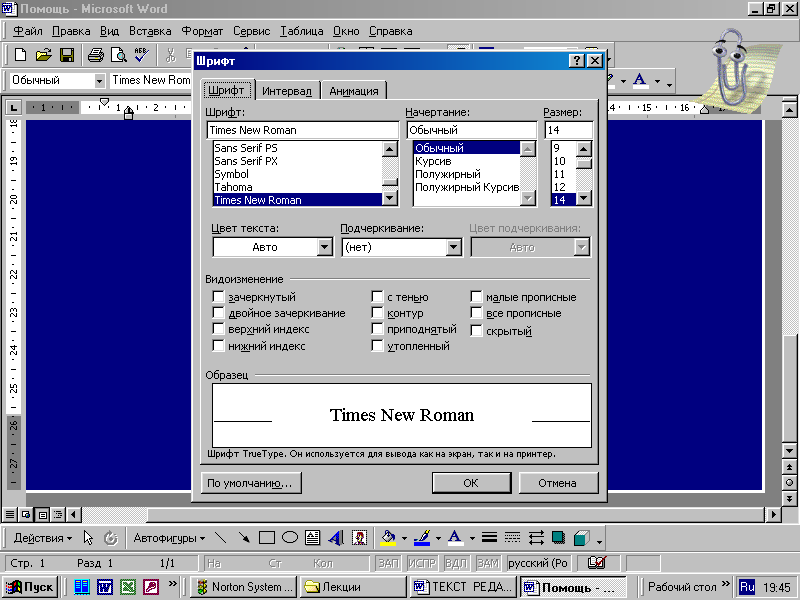Image resolution: width=800 pixels, height=600 pixels.
Task: Enable the двойное зачеркивание checkbox
Action: pyautogui.click(x=218, y=313)
